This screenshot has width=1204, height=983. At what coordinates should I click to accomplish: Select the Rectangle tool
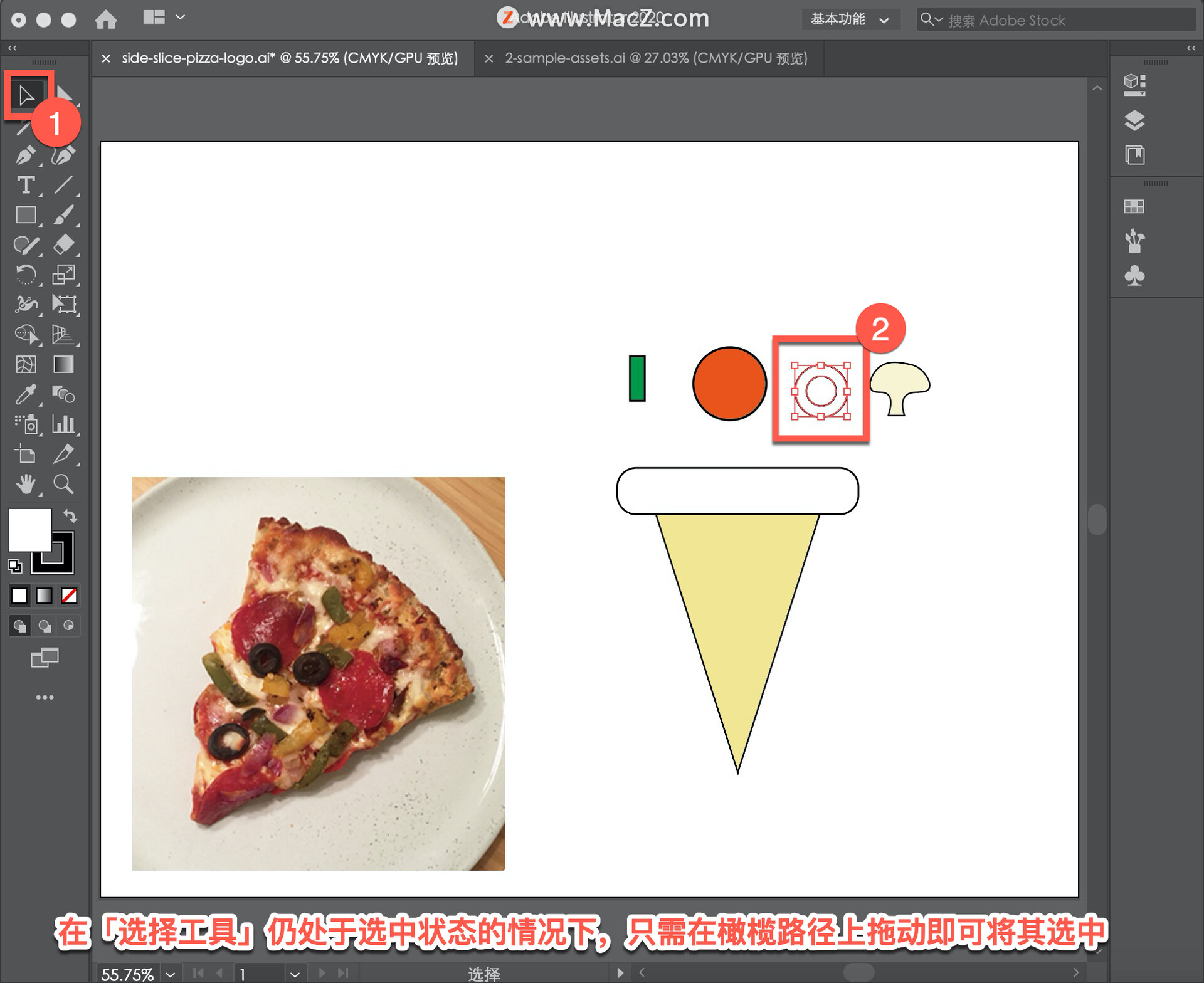click(26, 215)
